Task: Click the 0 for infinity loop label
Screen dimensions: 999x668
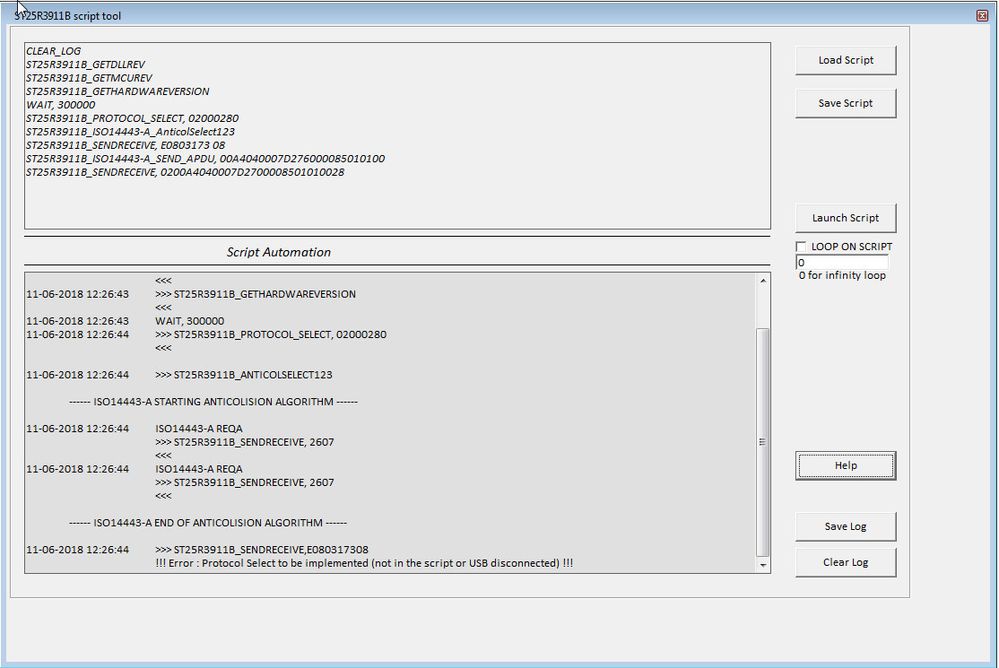Action: (842, 275)
